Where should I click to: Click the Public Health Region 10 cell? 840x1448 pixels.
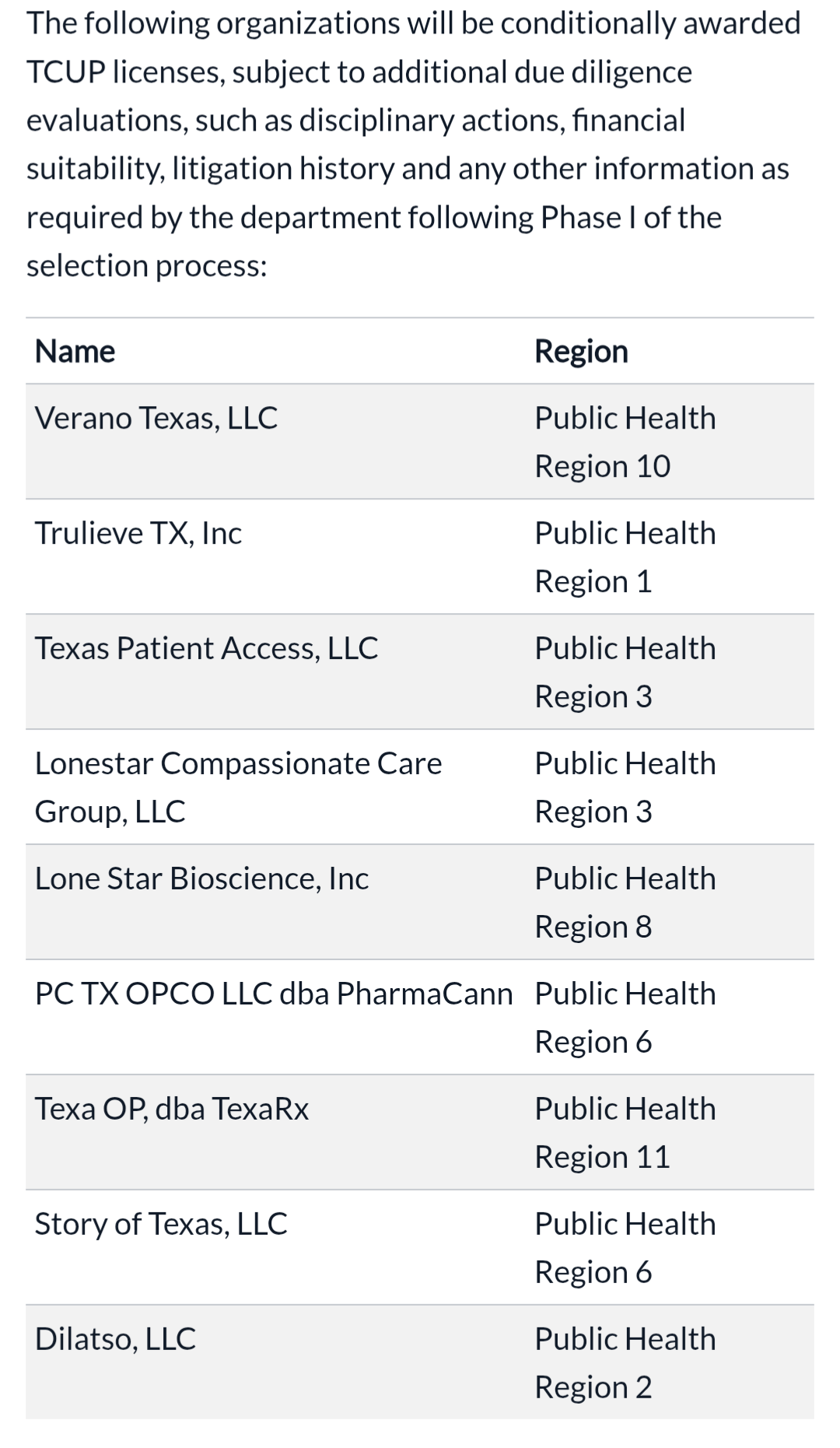[x=625, y=442]
